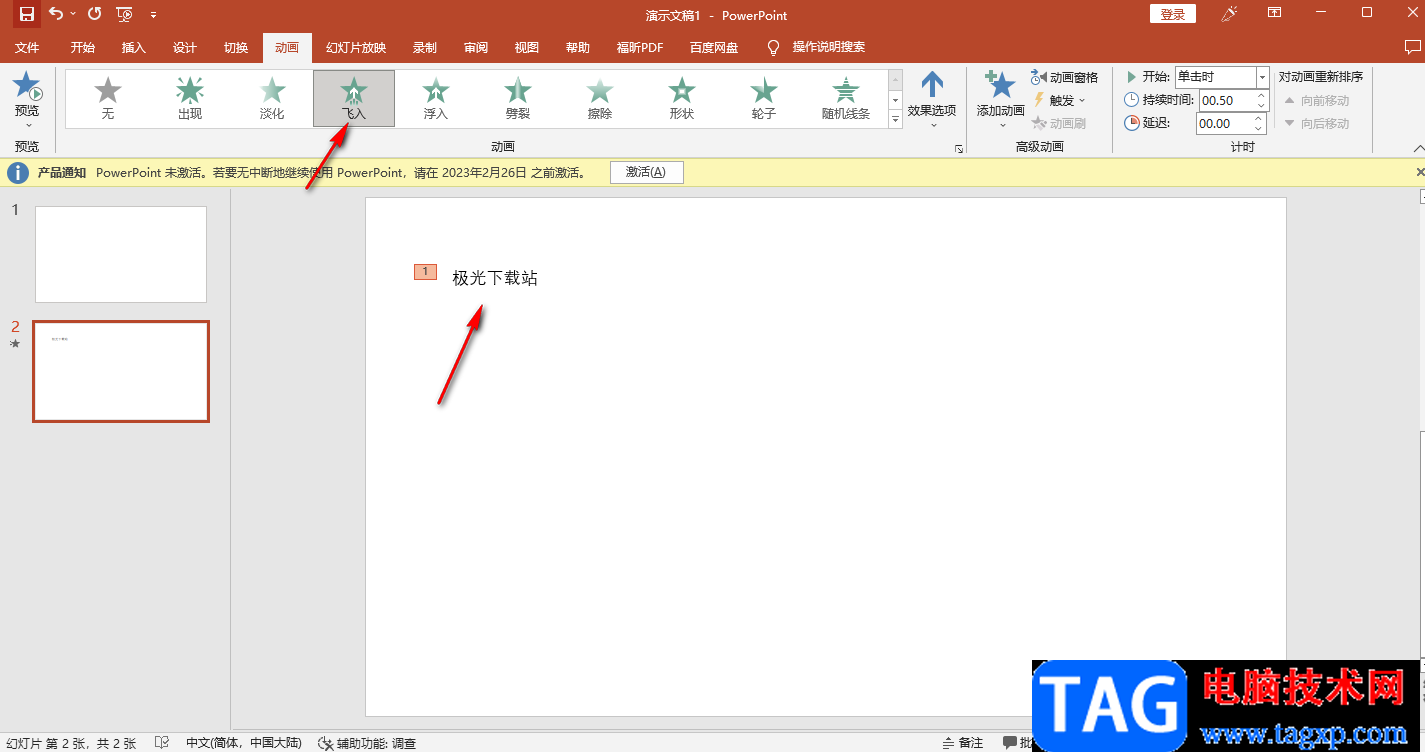This screenshot has height=752, width=1425.
Task: Open the Undo history dropdown arrow
Action: pos(73,14)
